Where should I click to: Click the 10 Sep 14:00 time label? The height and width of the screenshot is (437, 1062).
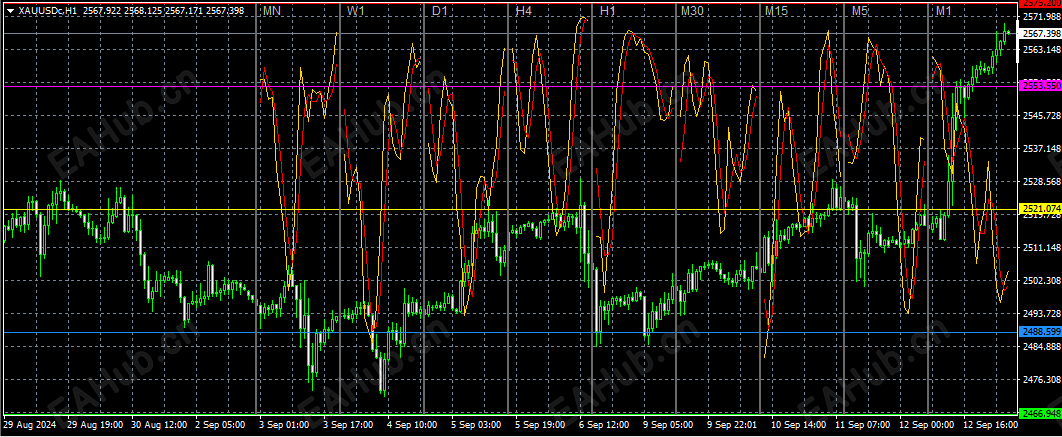pyautogui.click(x=797, y=425)
